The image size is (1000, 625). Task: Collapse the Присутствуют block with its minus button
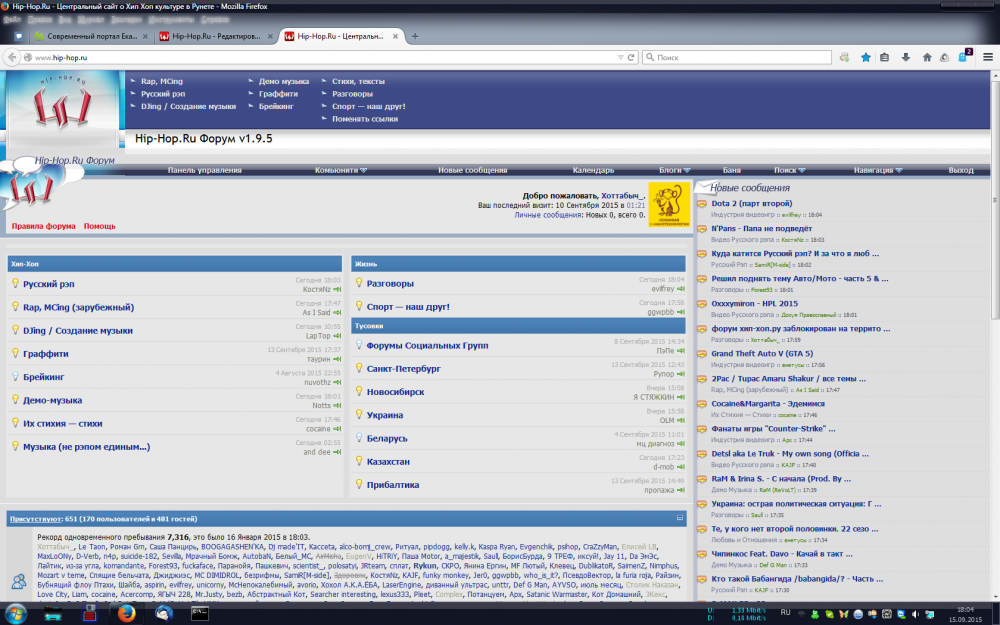click(679, 518)
